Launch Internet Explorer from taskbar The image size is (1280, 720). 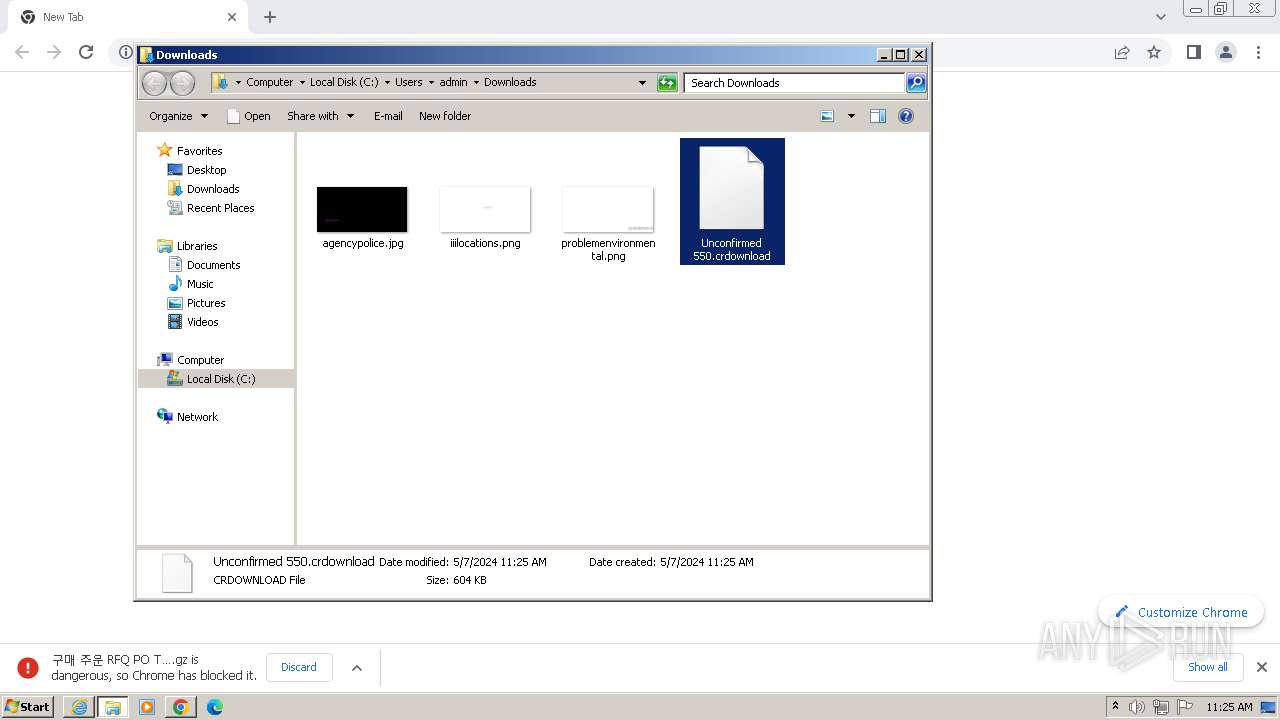pyautogui.click(x=79, y=707)
